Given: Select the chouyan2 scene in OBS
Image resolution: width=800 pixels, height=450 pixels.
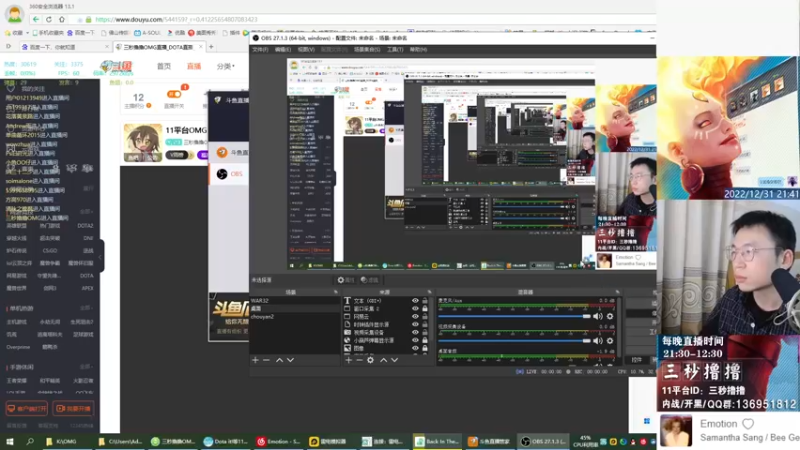Looking at the screenshot, I should point(294,317).
